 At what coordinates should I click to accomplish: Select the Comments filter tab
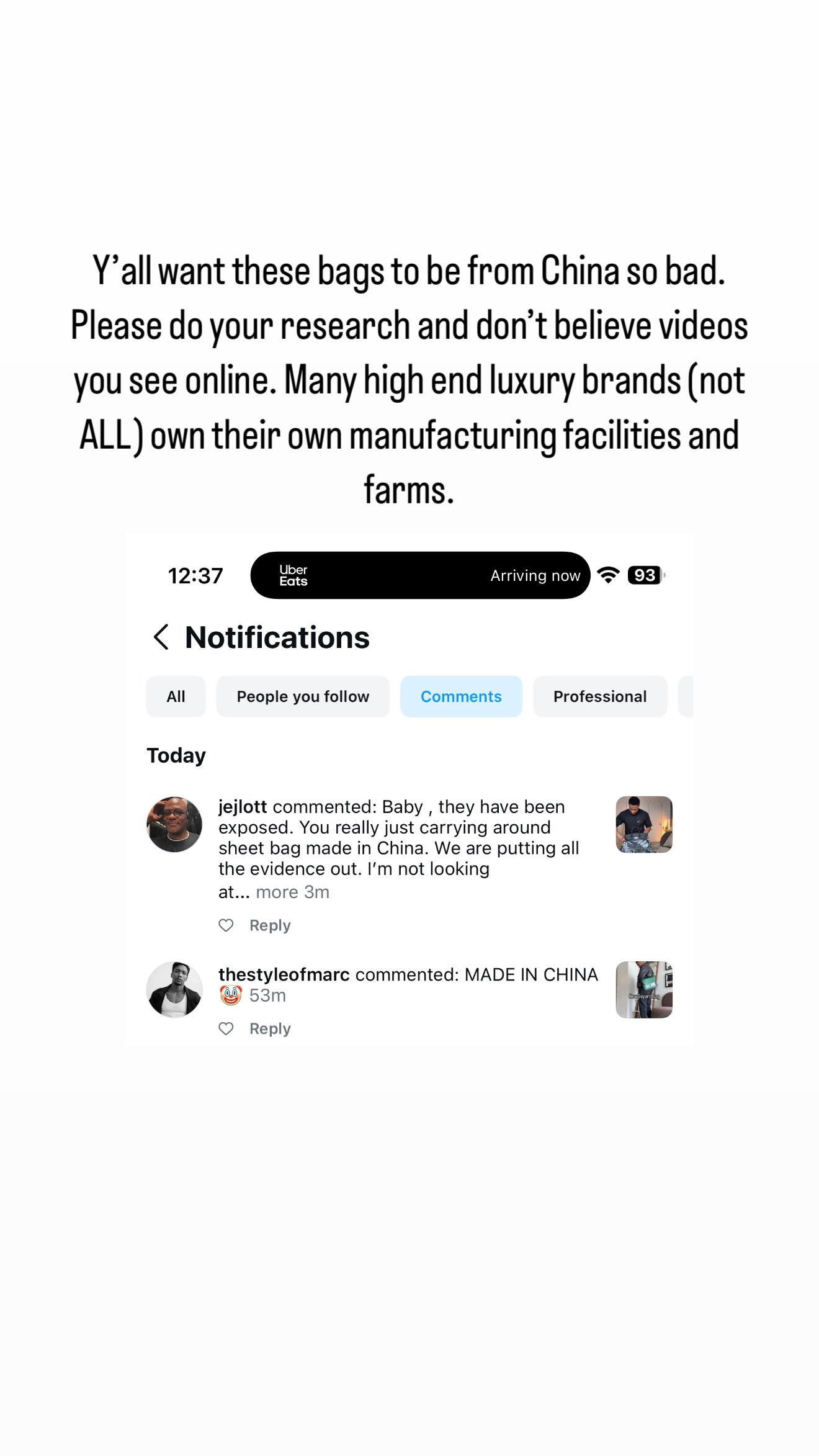[x=461, y=696]
